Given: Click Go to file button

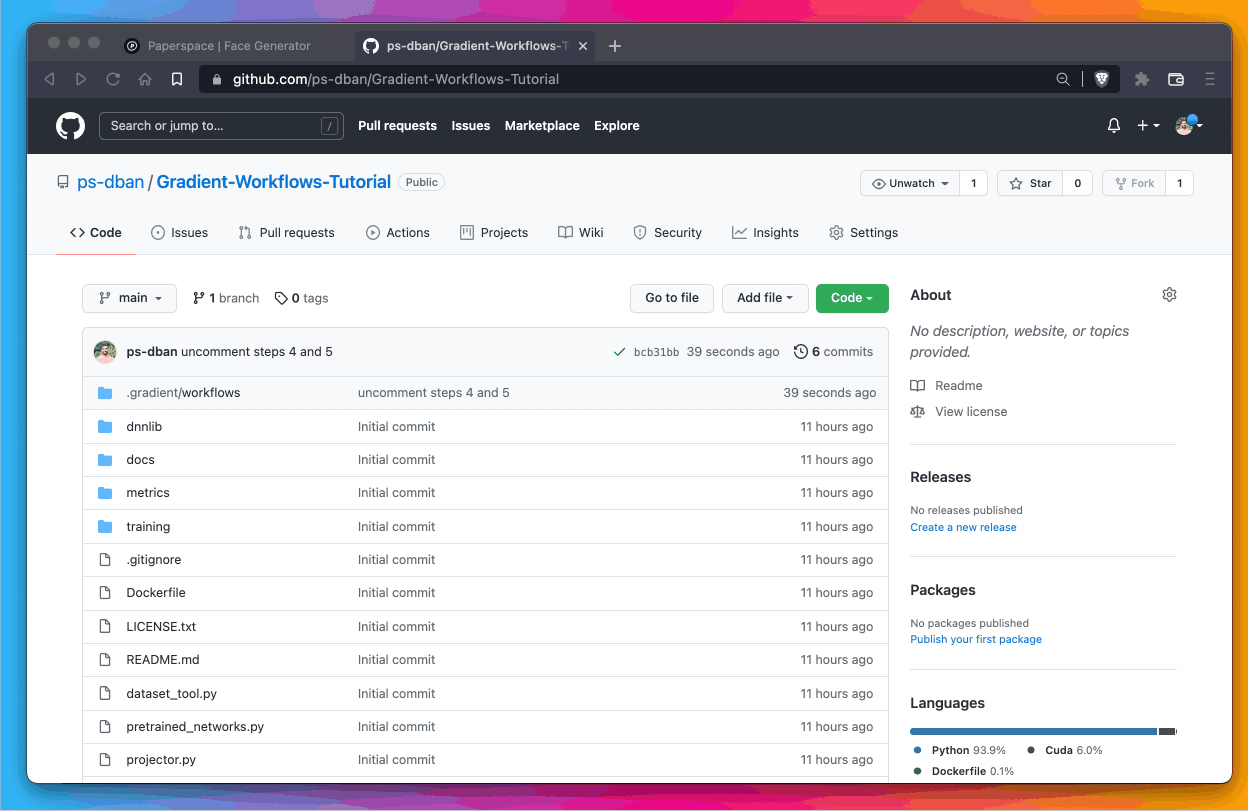Looking at the screenshot, I should (x=672, y=298).
